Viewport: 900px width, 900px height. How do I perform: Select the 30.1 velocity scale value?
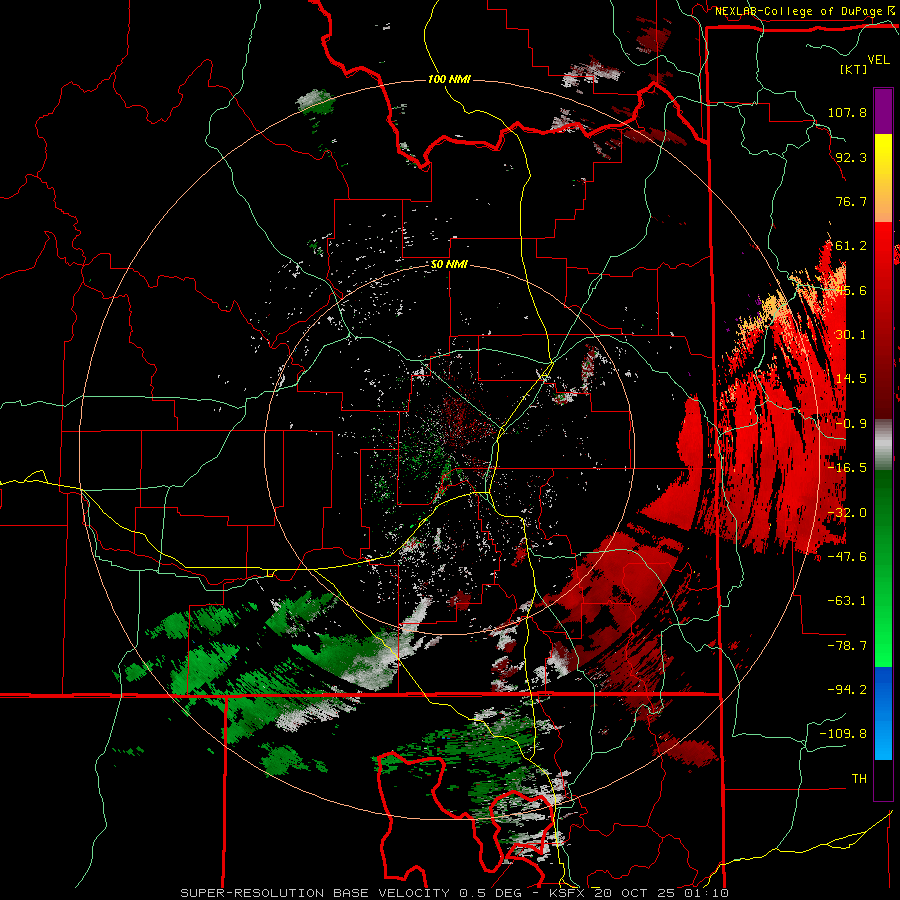851,335
